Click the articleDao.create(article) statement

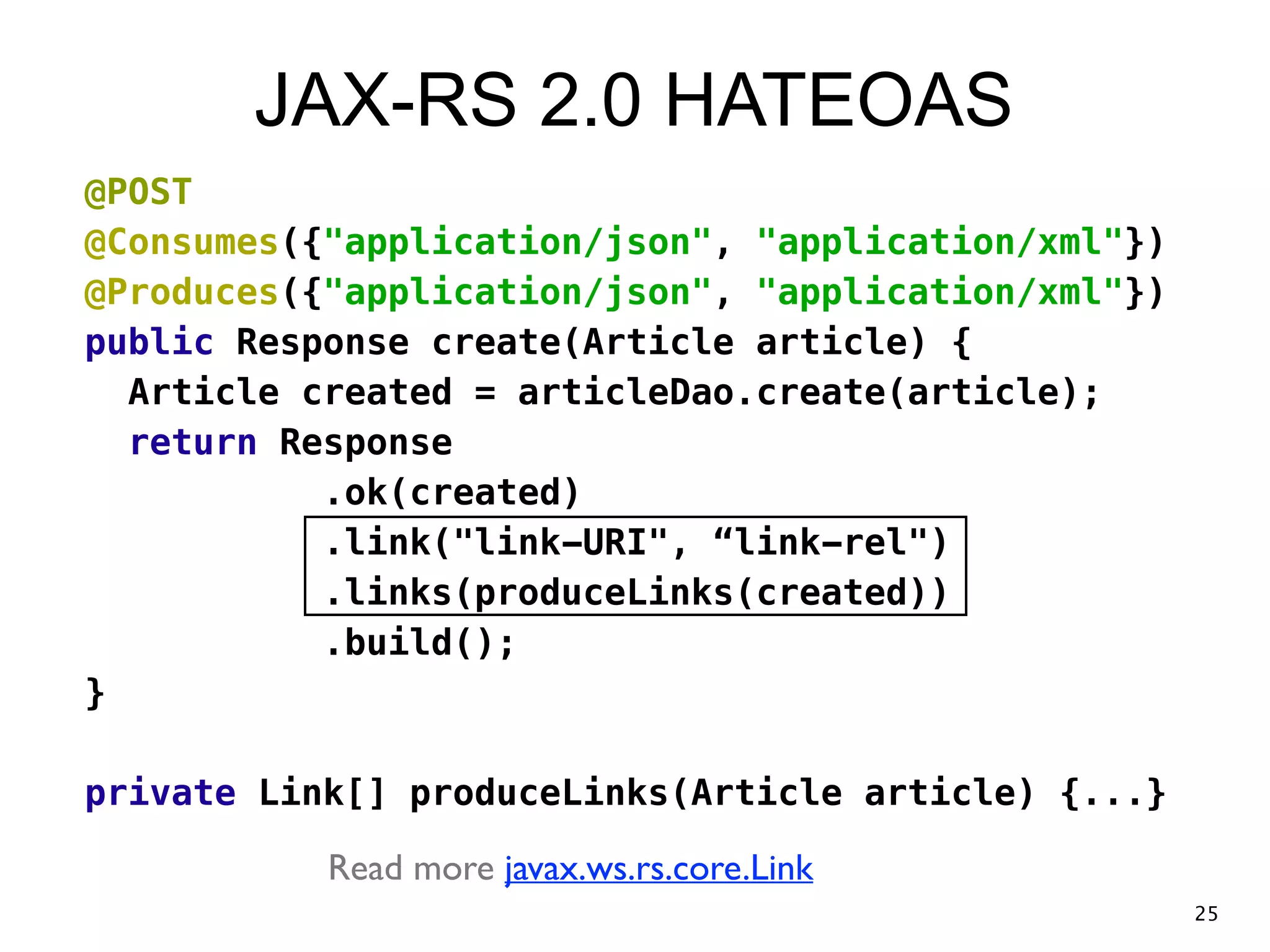coord(614,392)
